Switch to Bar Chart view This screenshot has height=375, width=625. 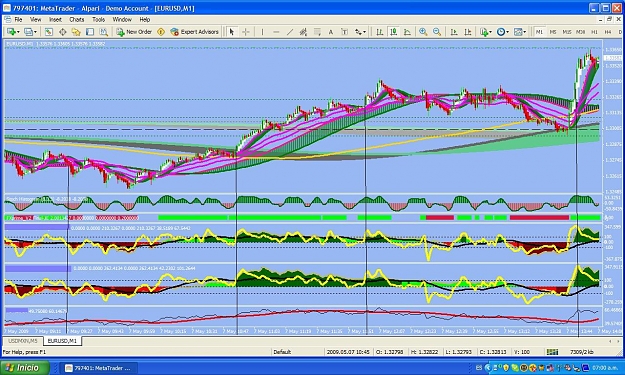(379, 32)
